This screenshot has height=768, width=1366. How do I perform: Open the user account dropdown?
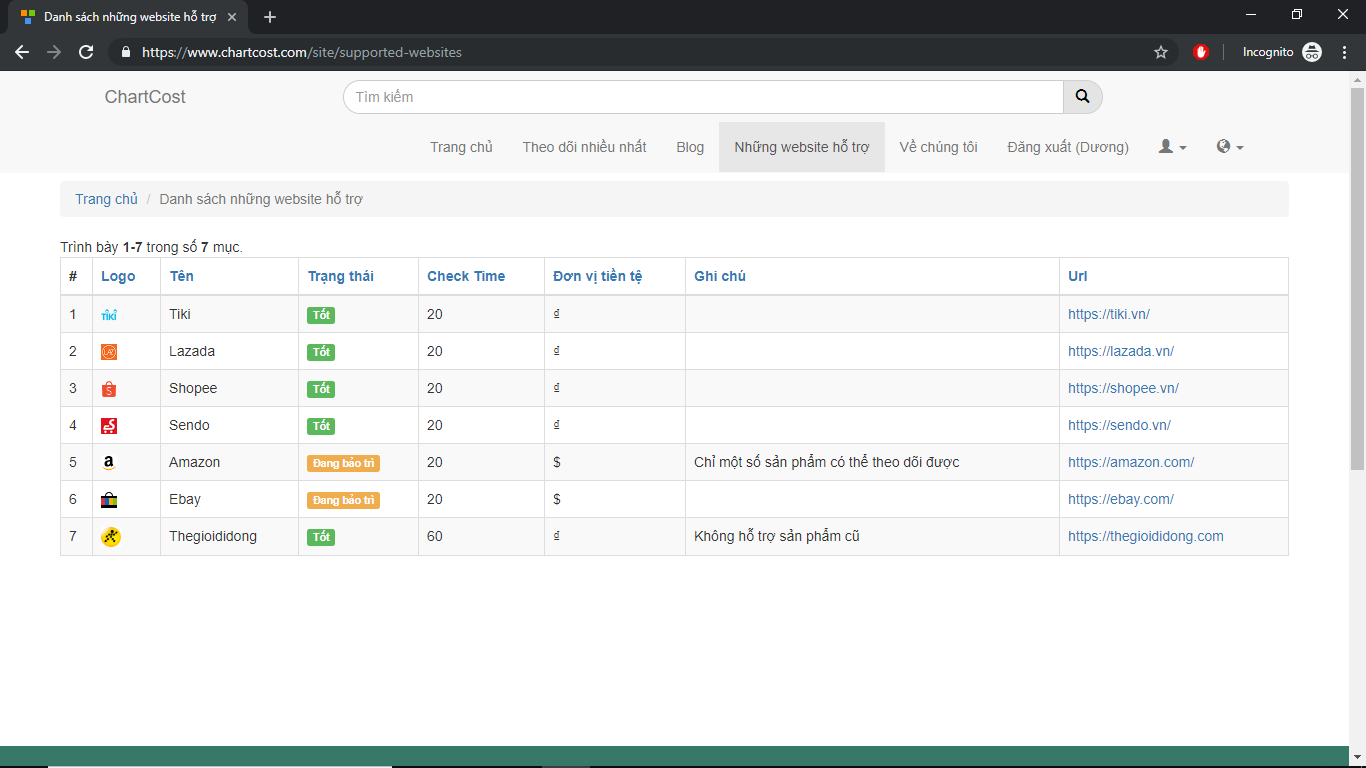(1172, 147)
